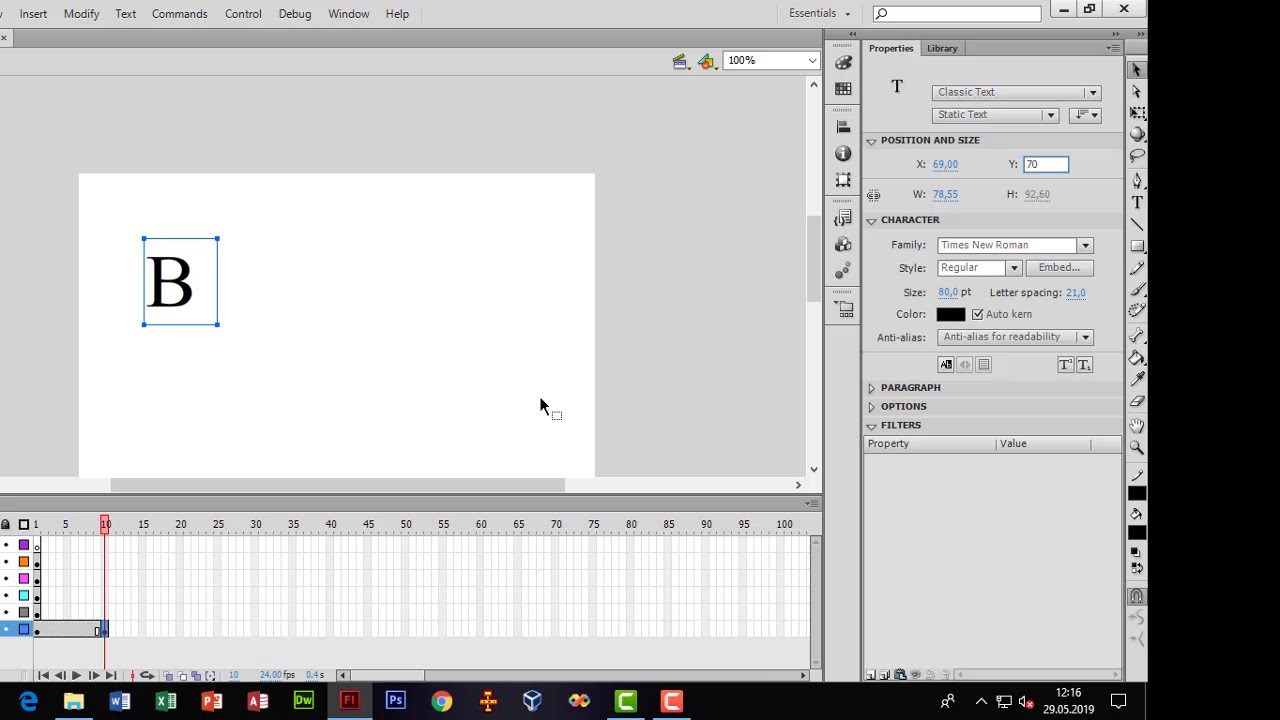Switch to the Library tab
The image size is (1280, 720).
click(x=942, y=48)
